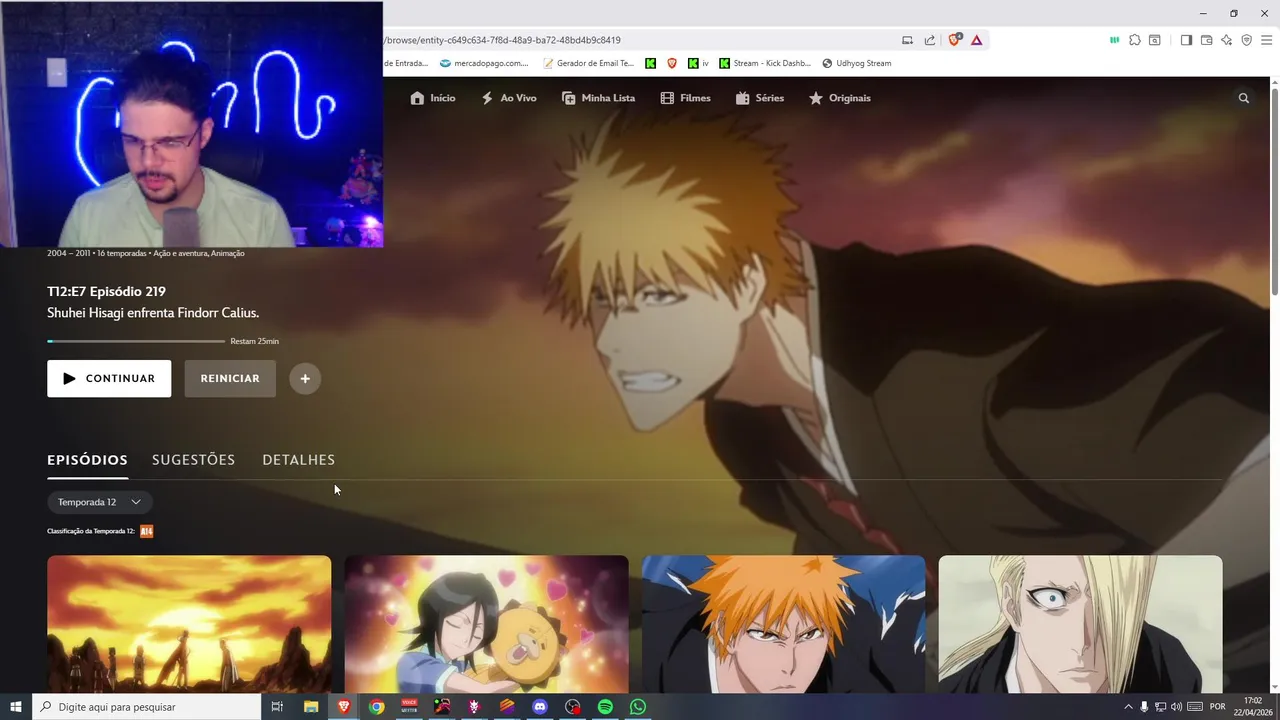Click the microphone icon in system tray
This screenshot has width=1280, height=720.
[x=1145, y=707]
